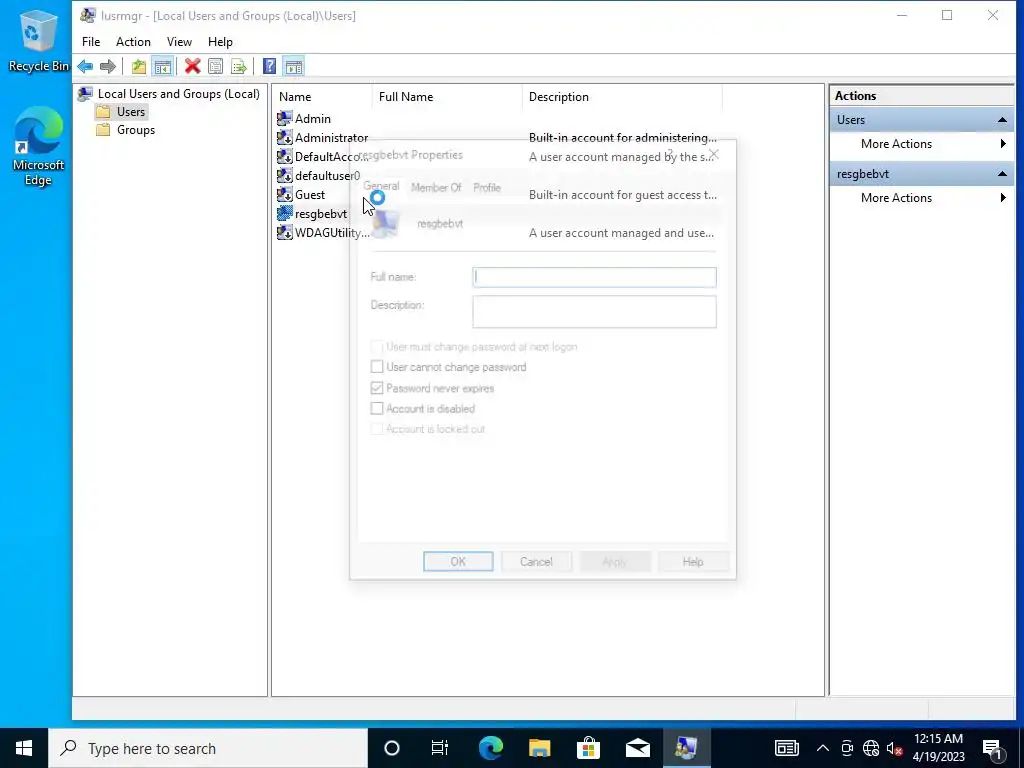Click the blue Help question-mark toolbar icon
This screenshot has height=768, width=1024.
tap(269, 66)
